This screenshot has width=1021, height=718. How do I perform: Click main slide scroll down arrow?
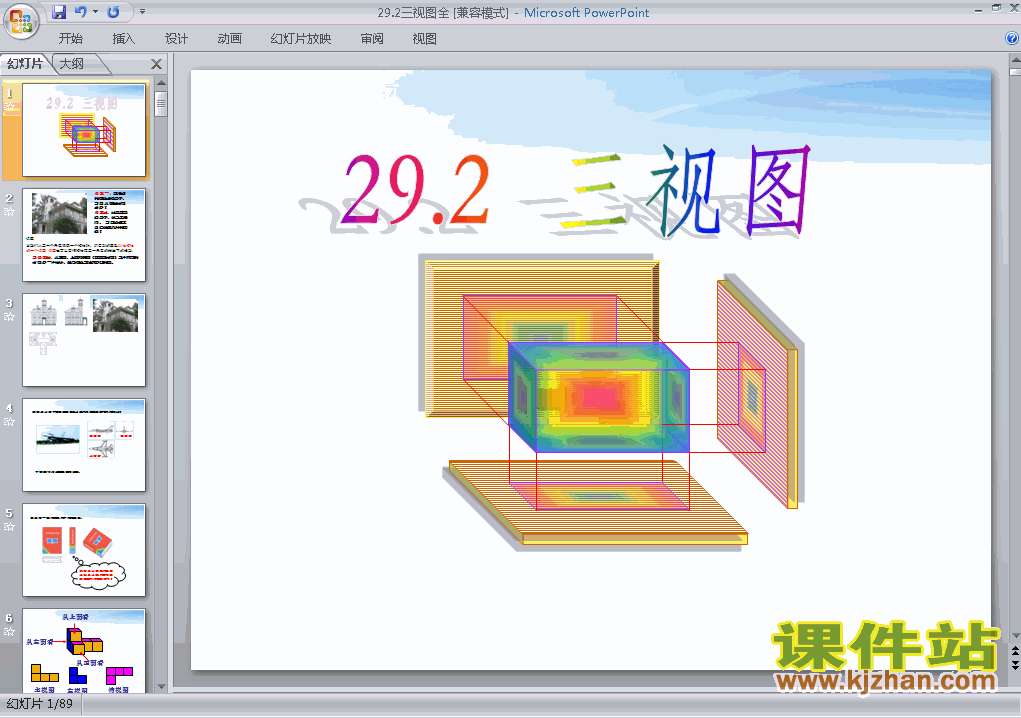click(1015, 636)
